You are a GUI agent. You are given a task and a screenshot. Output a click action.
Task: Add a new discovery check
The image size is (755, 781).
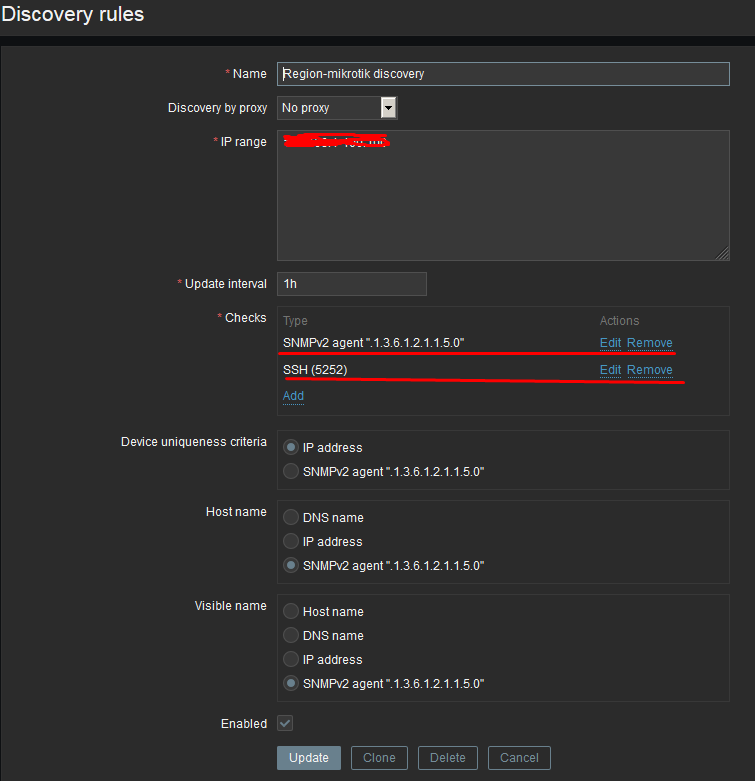tap(293, 396)
